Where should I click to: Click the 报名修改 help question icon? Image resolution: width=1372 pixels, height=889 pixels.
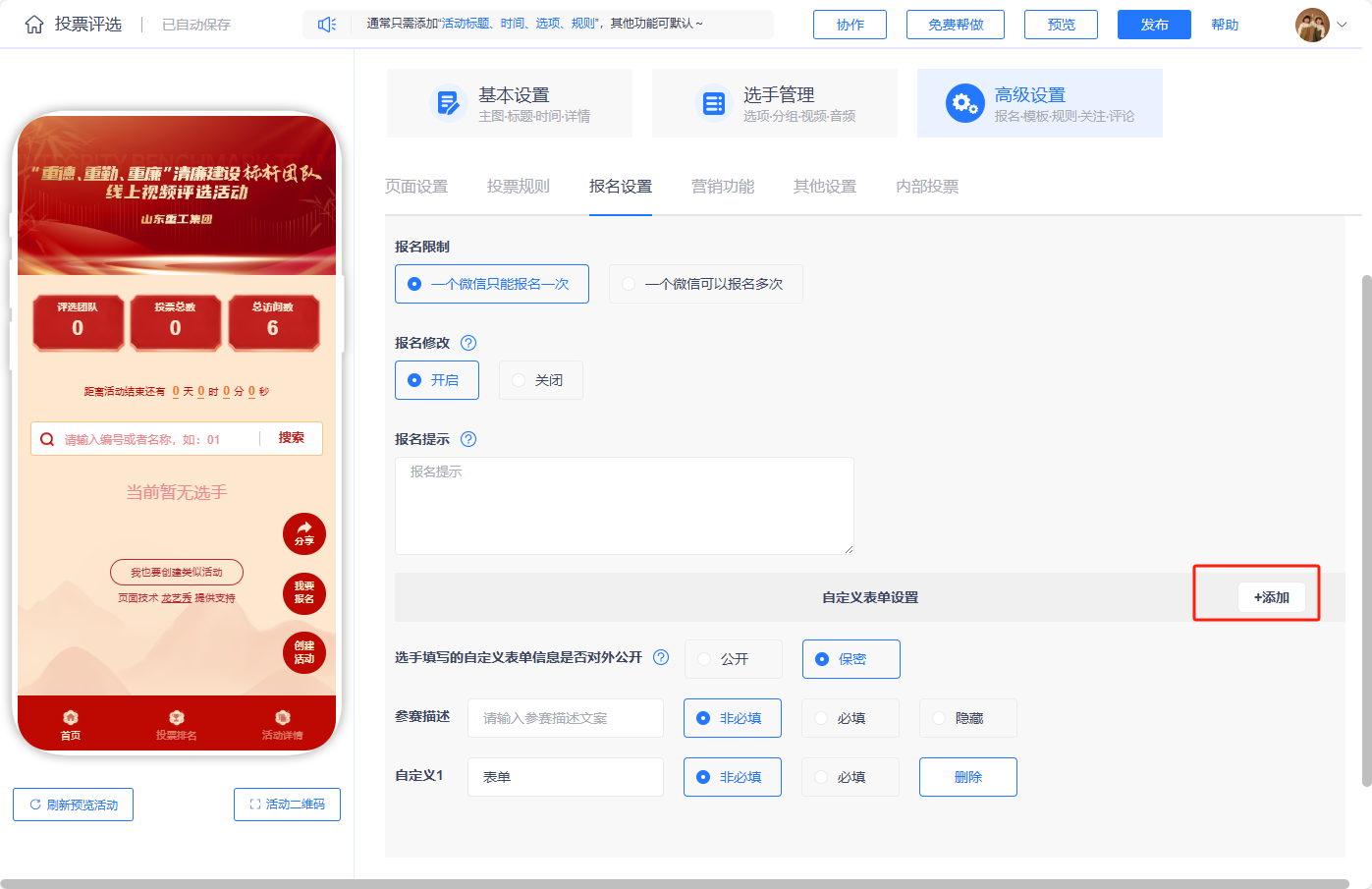click(x=468, y=343)
